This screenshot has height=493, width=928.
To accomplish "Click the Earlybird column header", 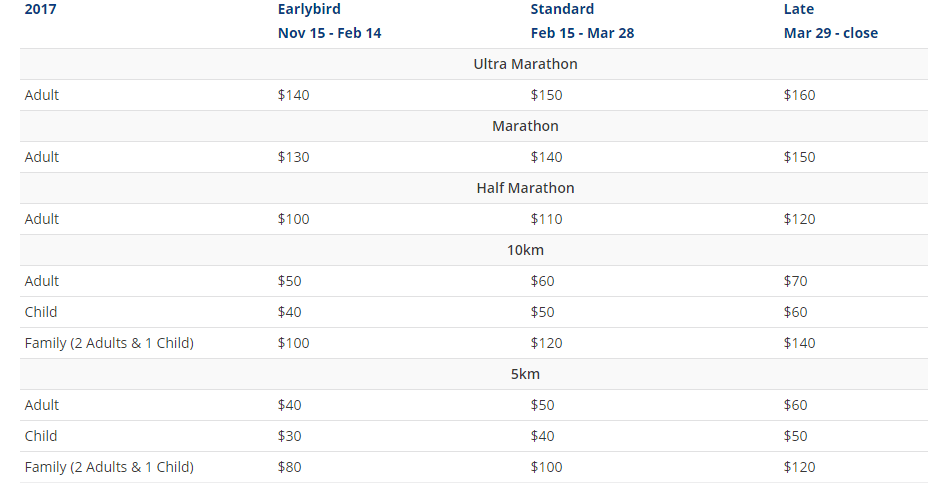I will 309,9.
